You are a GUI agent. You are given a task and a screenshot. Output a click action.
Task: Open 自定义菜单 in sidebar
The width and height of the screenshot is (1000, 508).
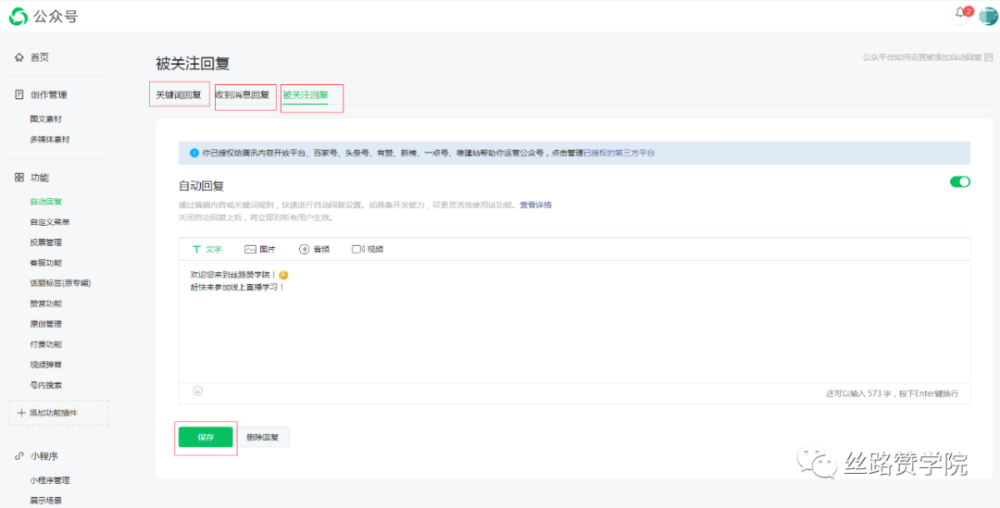[x=50, y=222]
